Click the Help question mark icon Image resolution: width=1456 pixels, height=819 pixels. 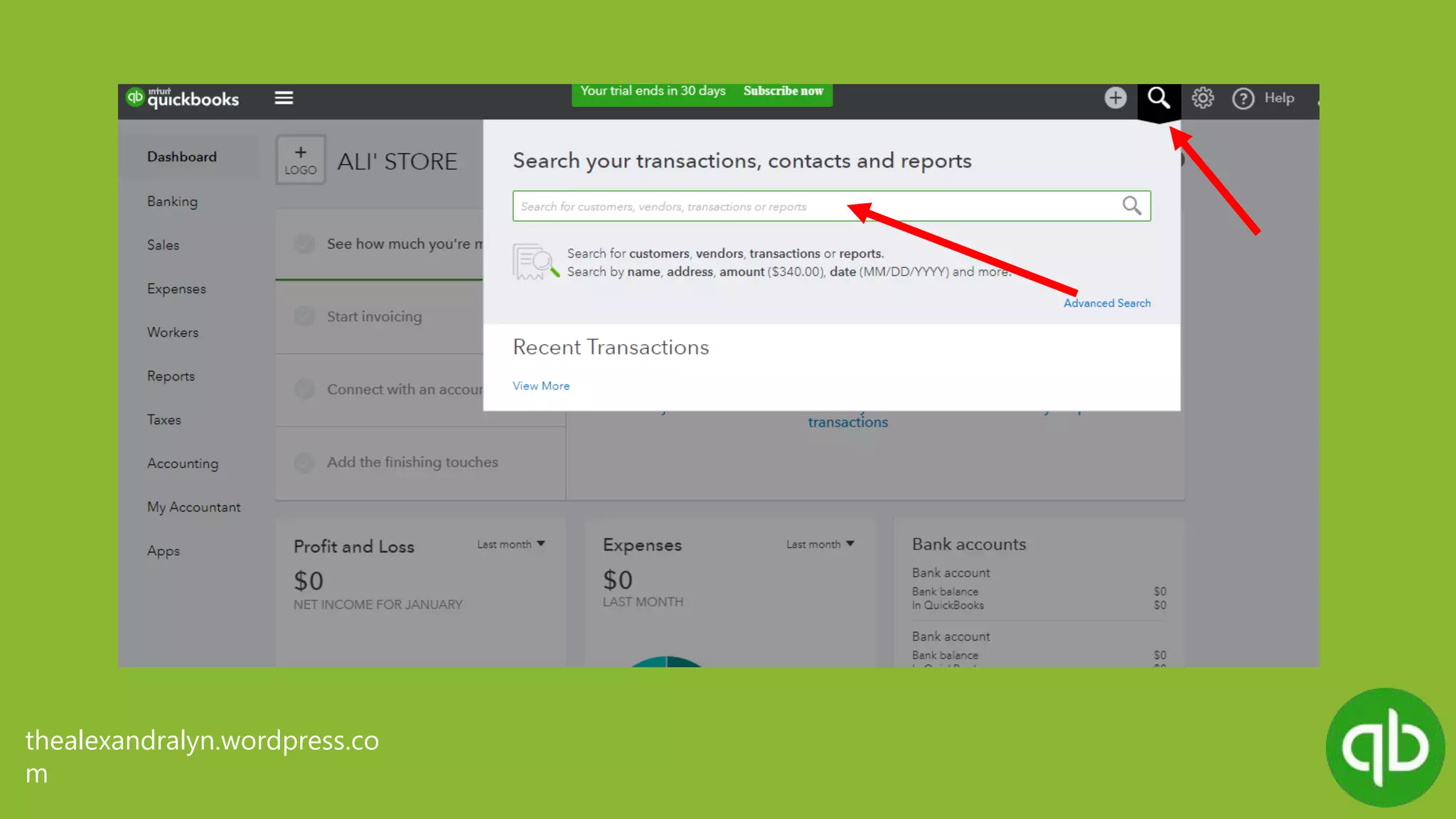pos(1243,99)
